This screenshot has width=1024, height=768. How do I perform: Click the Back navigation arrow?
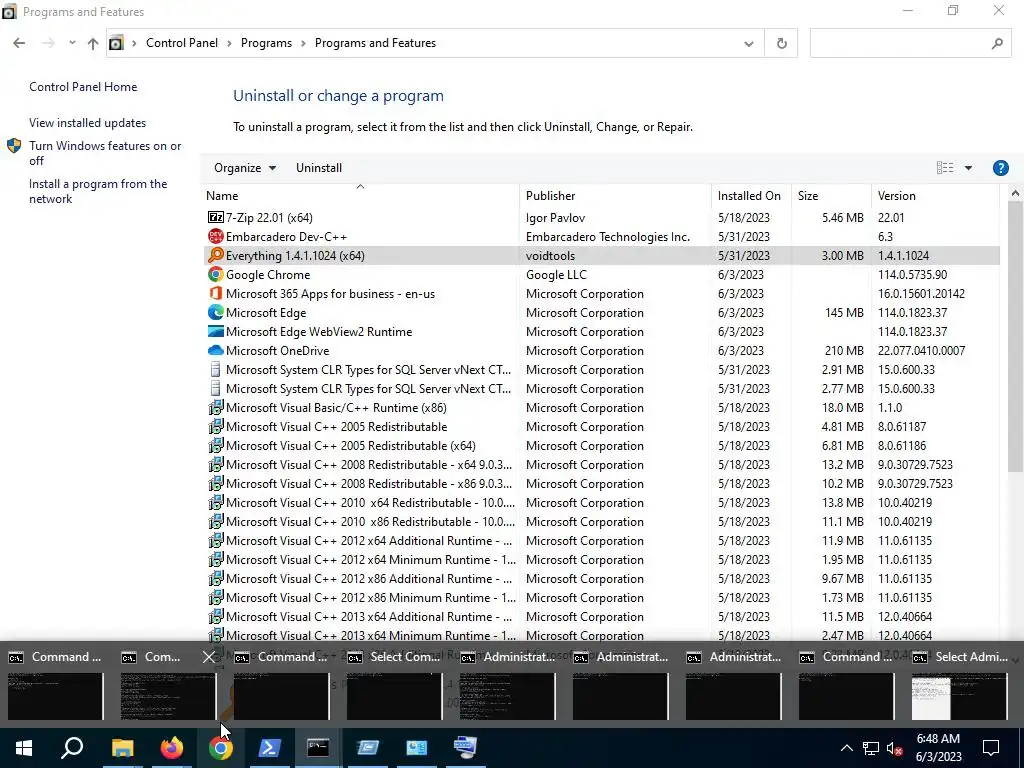click(19, 43)
